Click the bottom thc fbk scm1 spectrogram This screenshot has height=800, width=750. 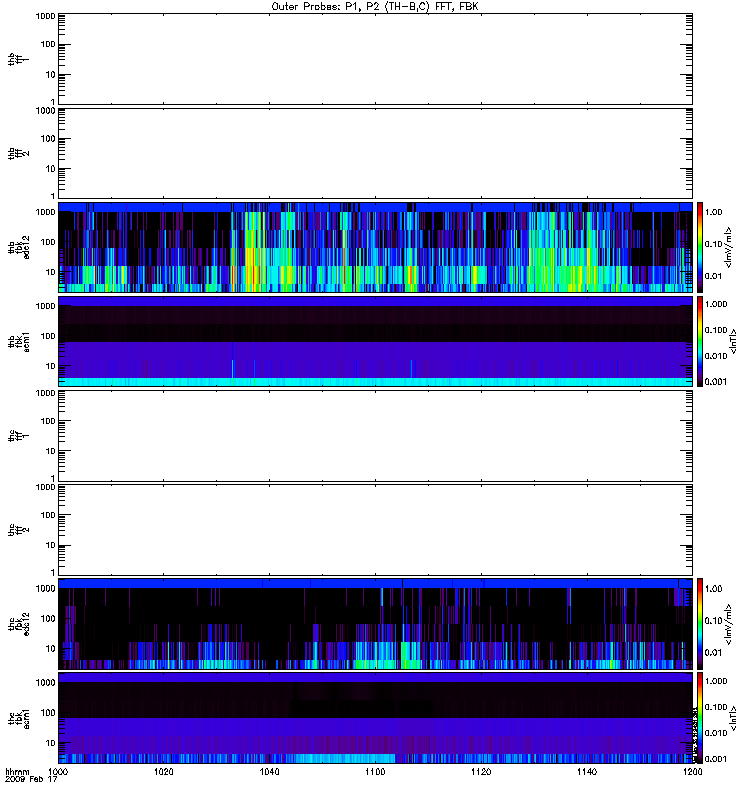[375, 717]
